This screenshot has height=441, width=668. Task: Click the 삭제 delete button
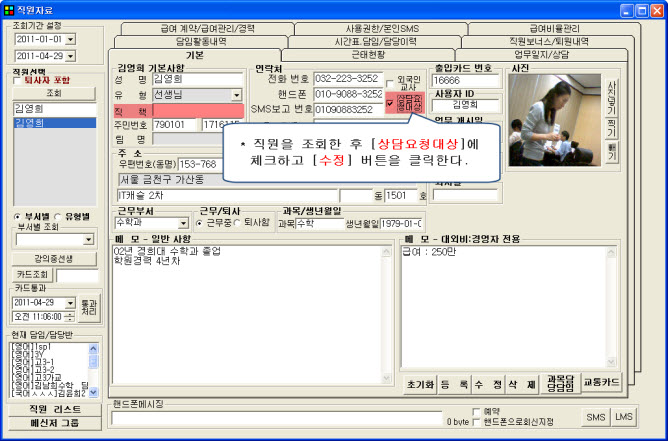(515, 384)
